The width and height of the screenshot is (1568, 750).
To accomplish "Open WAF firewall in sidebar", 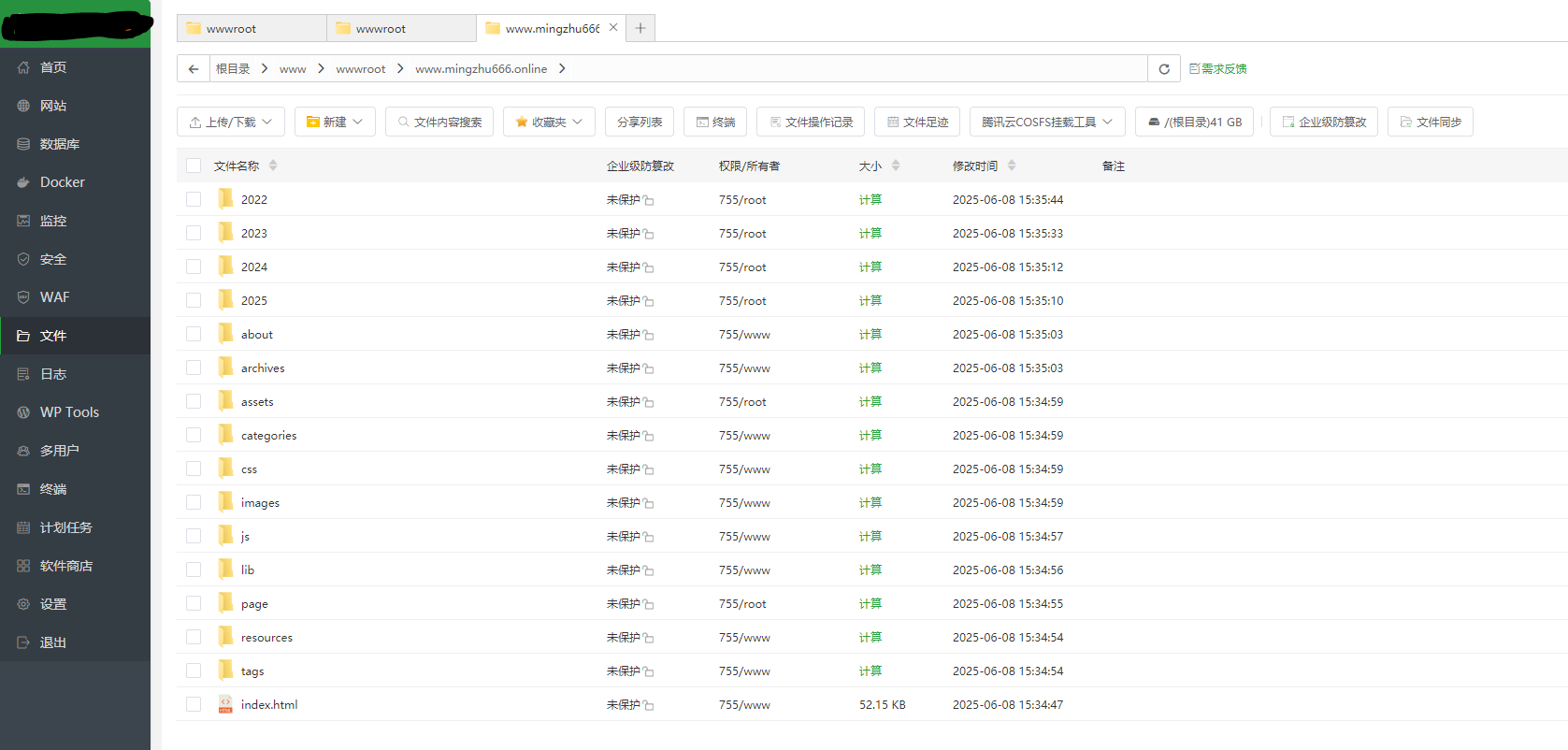I will [54, 297].
